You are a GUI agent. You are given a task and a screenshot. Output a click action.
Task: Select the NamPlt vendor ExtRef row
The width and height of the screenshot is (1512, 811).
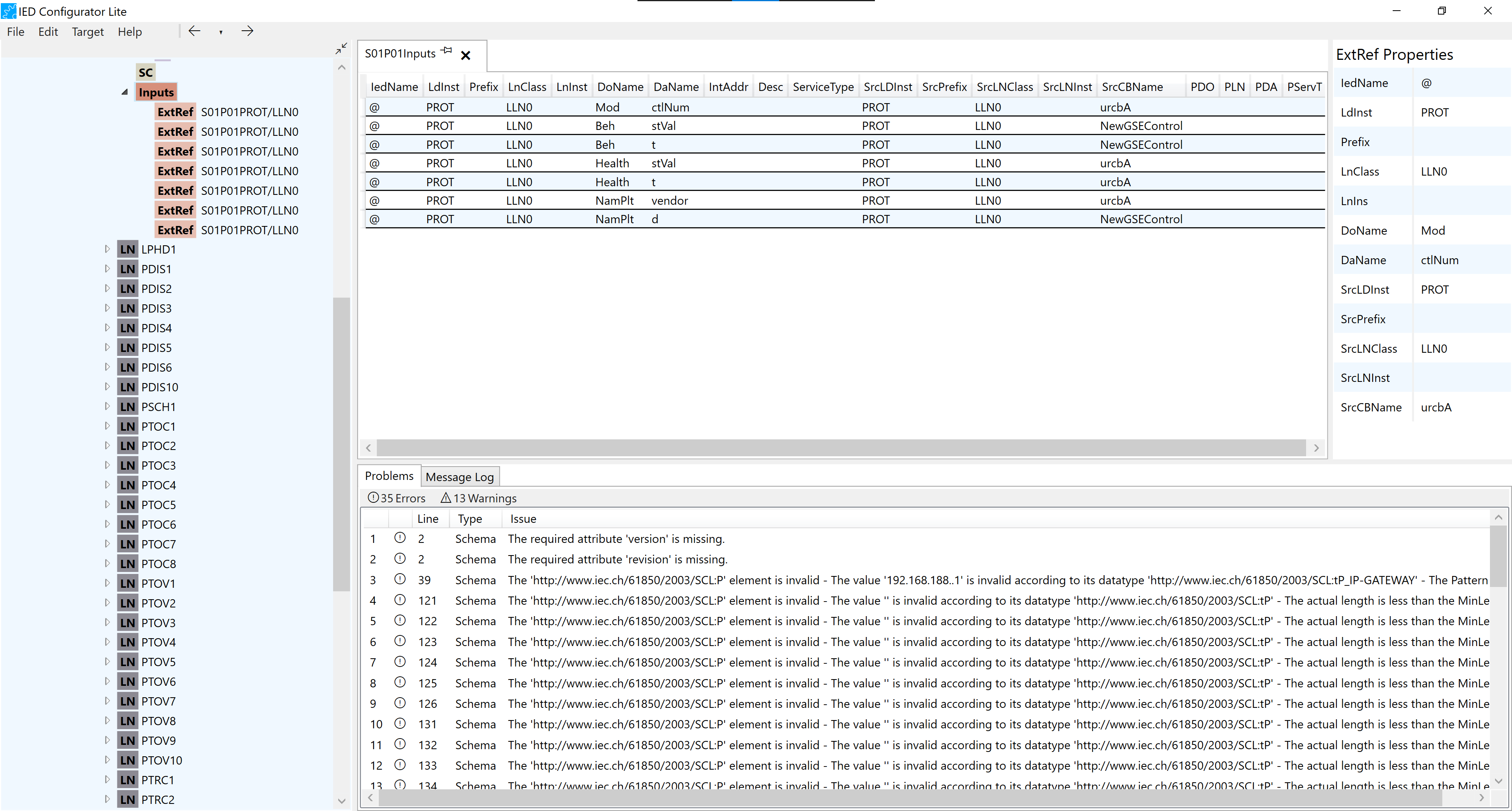tap(845, 201)
